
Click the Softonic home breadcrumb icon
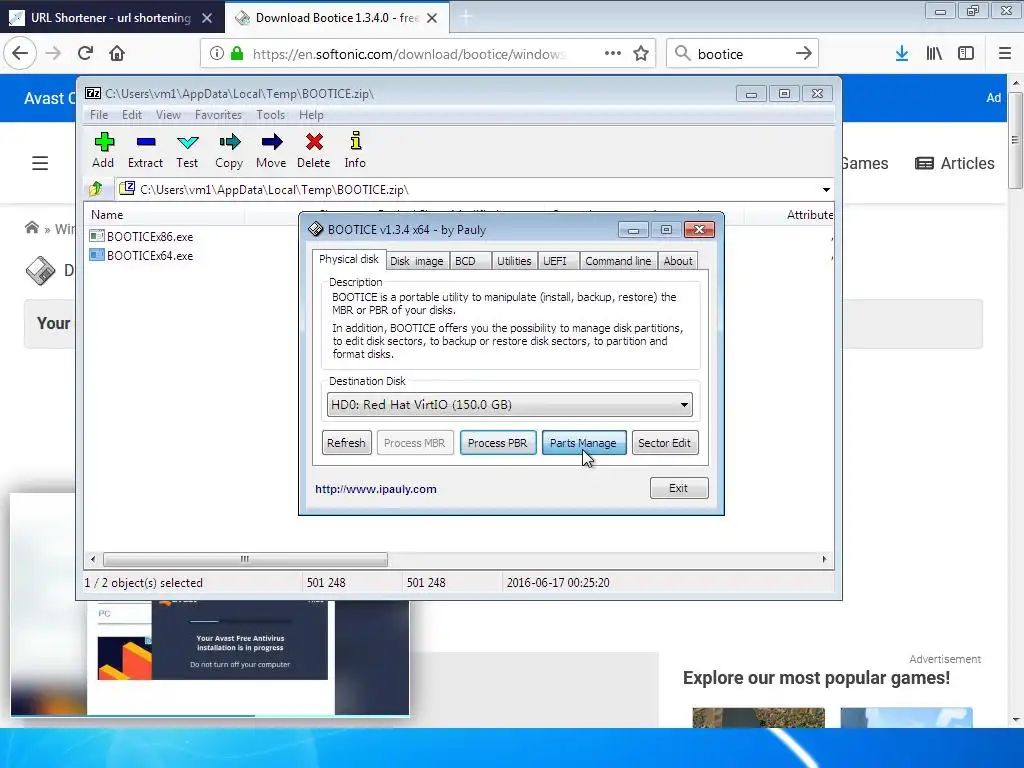(31, 228)
